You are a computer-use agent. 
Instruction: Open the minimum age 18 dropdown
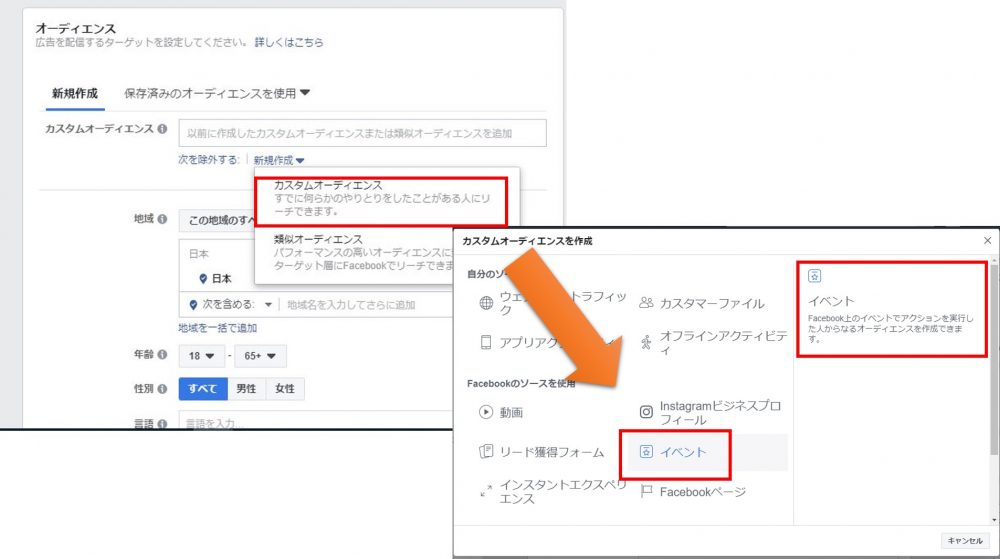pos(202,356)
